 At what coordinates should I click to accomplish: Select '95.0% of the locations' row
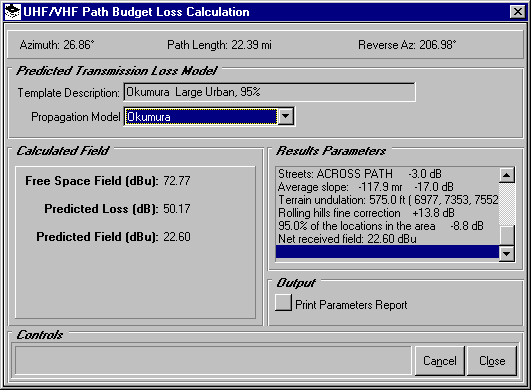click(387, 226)
